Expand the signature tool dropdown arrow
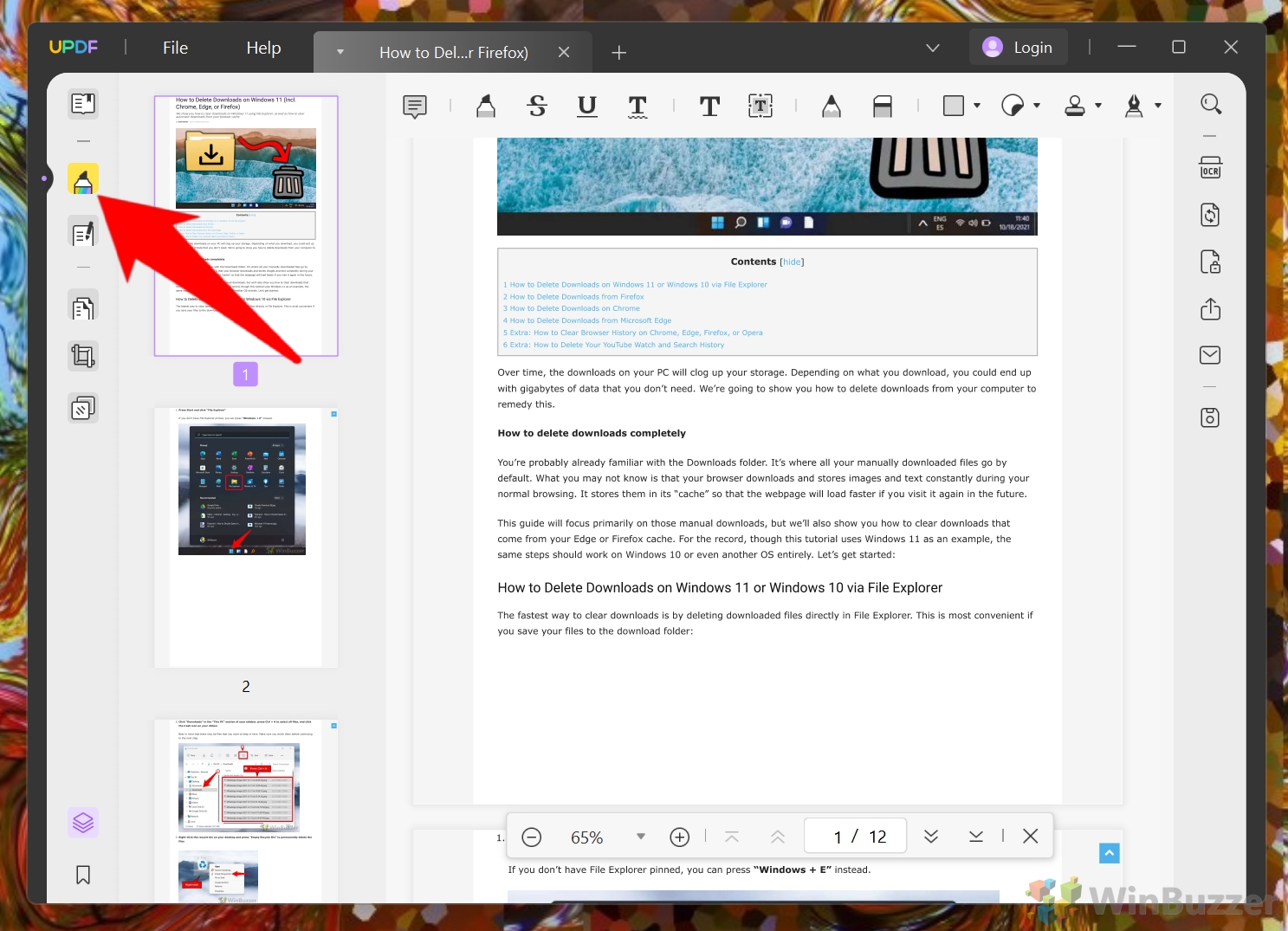 (1158, 106)
